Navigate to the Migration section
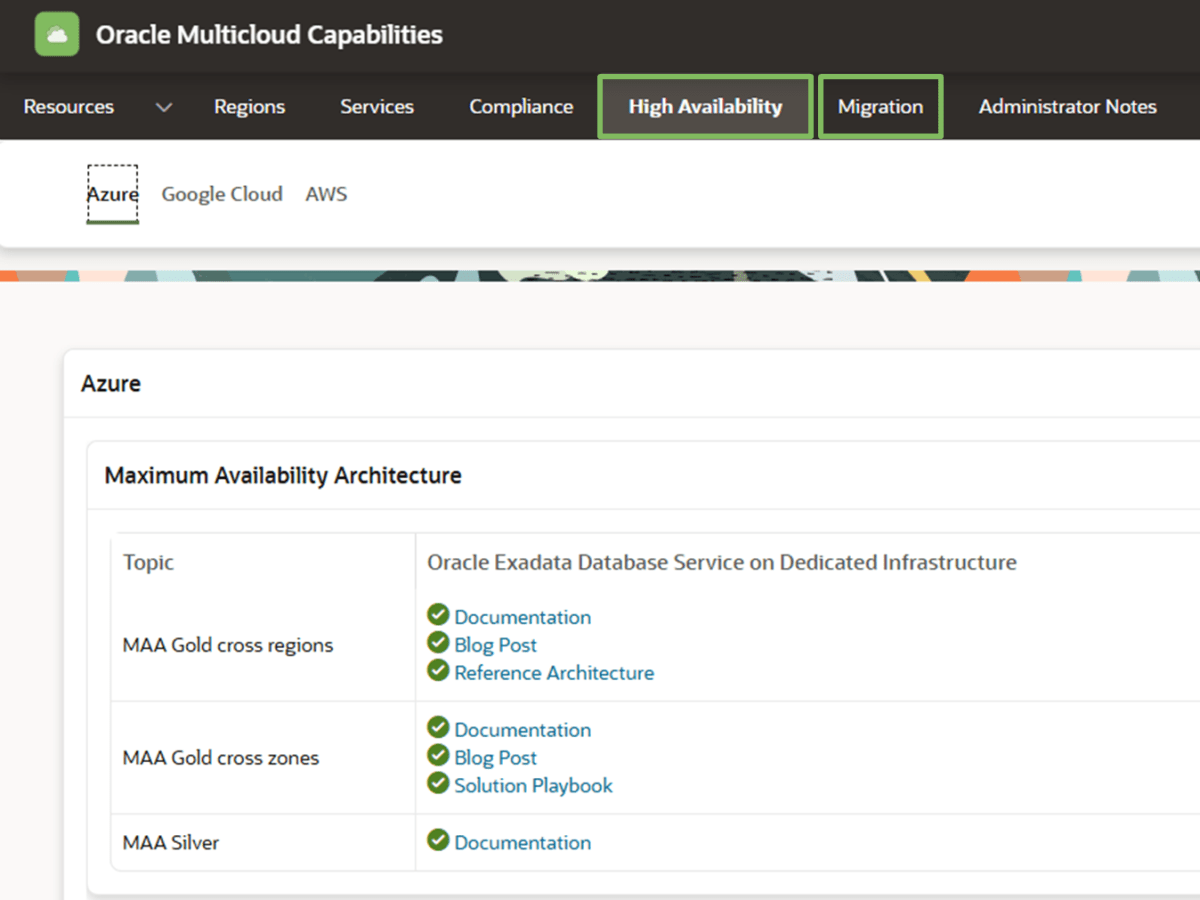The height and width of the screenshot is (900, 1200). 881,106
